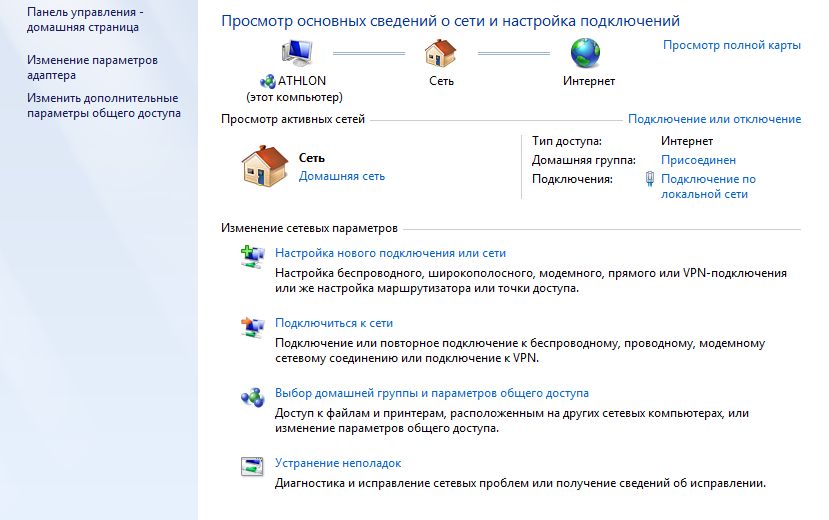Click the Подключения label
The width and height of the screenshot is (829, 520).
[572, 179]
